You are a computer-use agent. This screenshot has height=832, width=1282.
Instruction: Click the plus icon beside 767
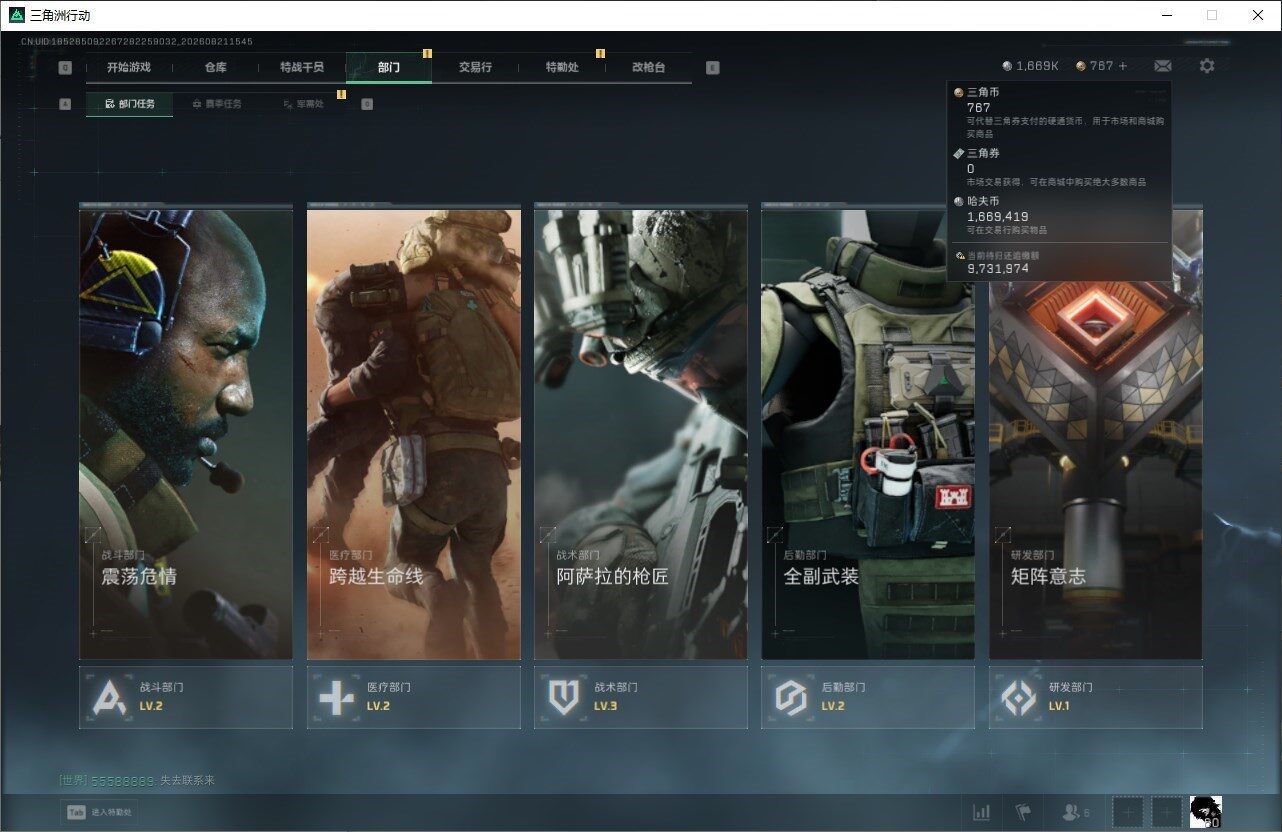[x=1123, y=66]
